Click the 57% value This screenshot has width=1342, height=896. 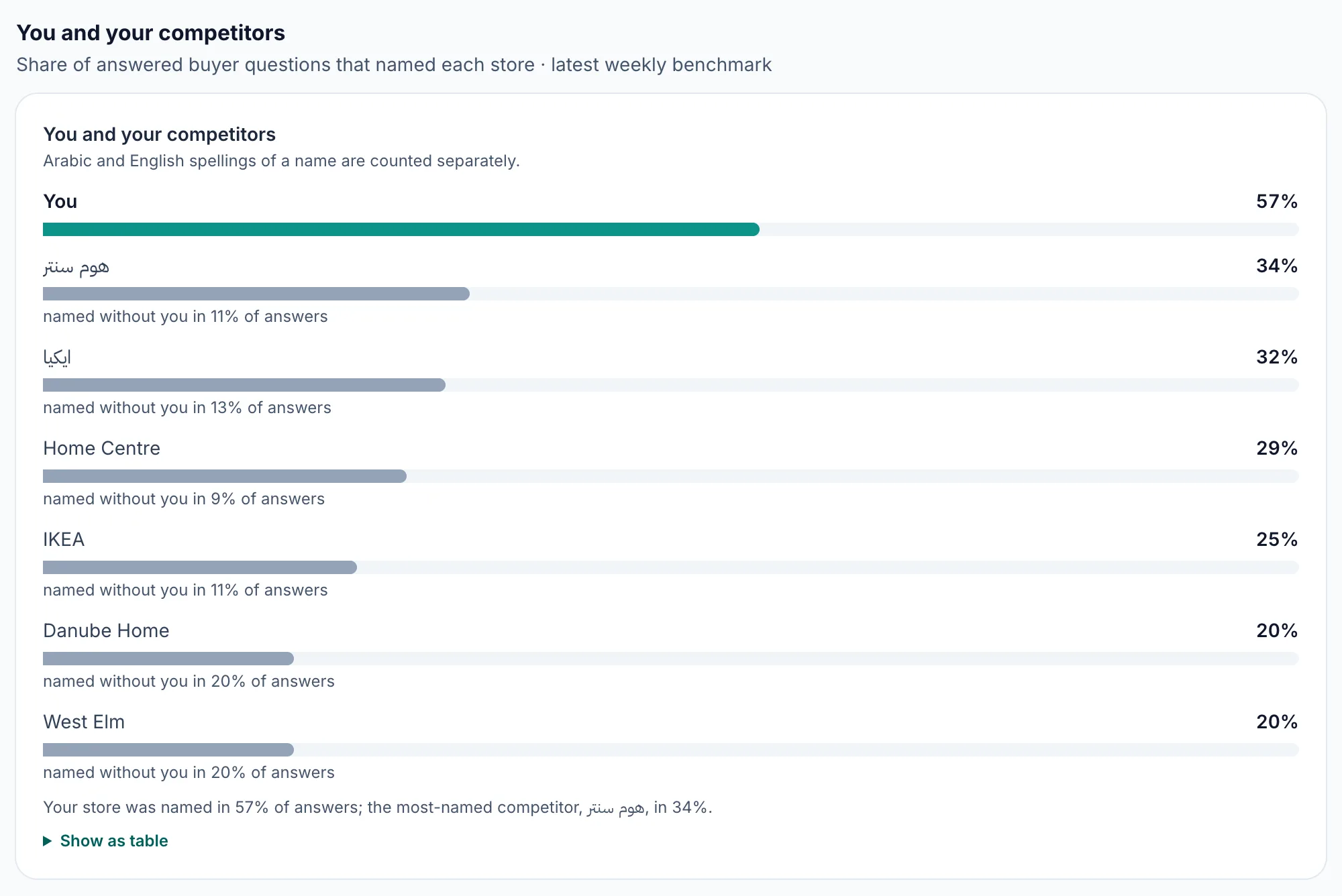click(x=1277, y=201)
